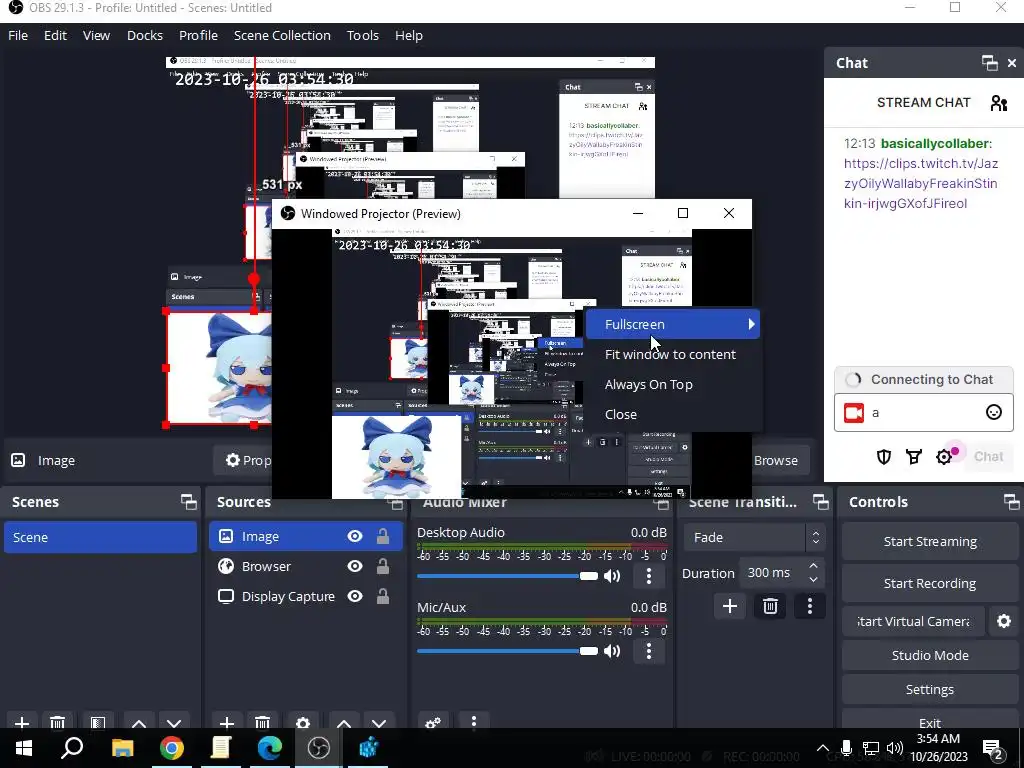Move selected source up
This screenshot has height=768, width=1024.
(344, 722)
